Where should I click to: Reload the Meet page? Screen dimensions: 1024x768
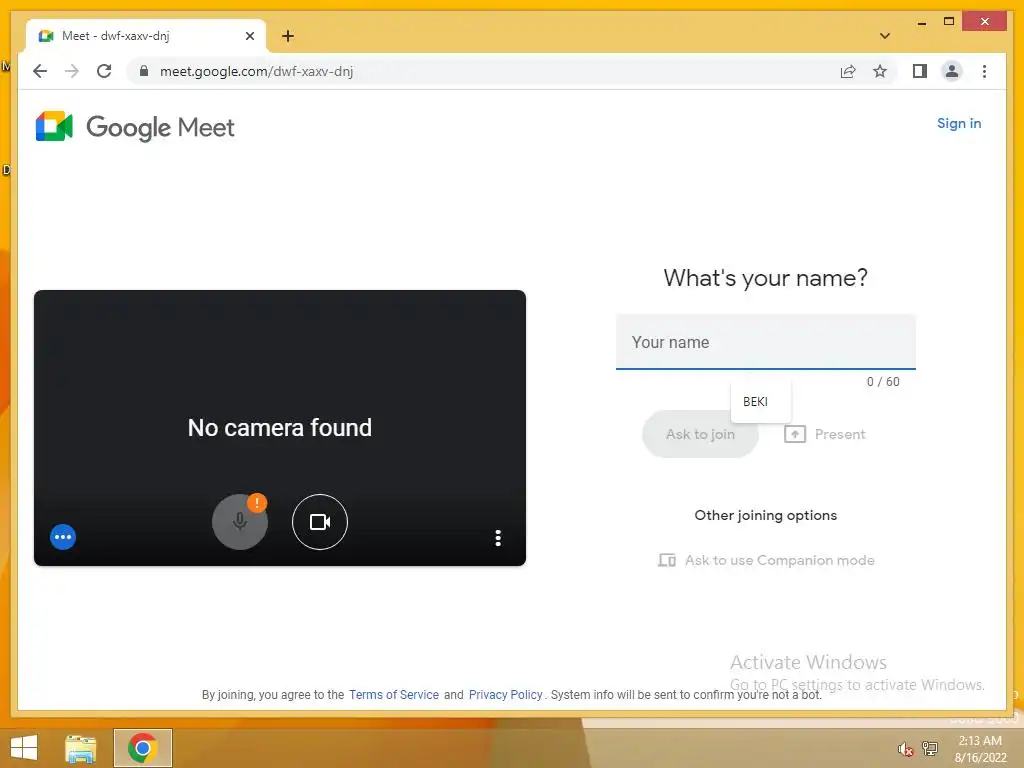(x=104, y=71)
